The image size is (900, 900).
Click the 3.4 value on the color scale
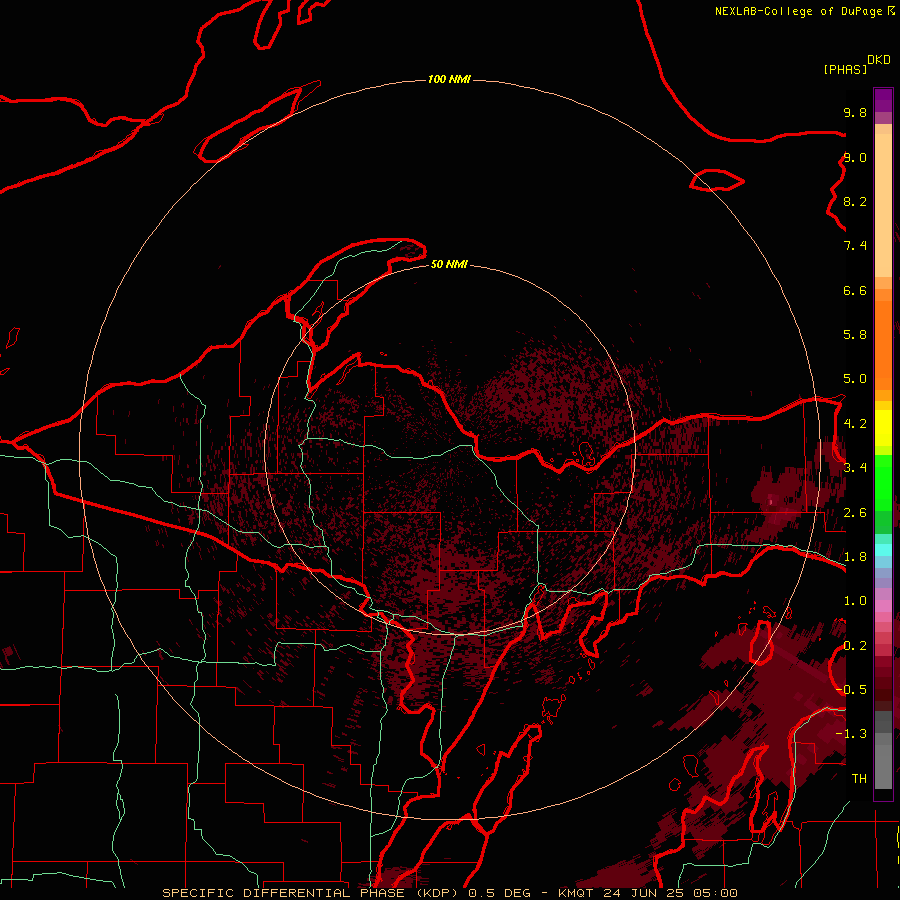coord(855,468)
